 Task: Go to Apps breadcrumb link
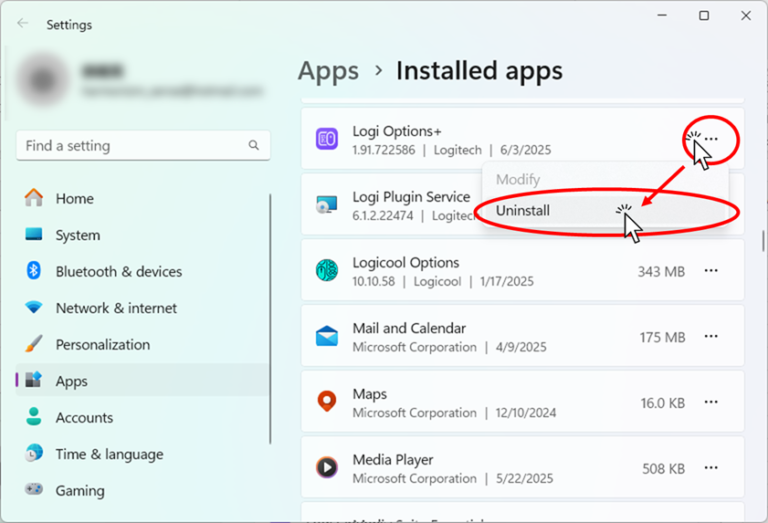(328, 71)
